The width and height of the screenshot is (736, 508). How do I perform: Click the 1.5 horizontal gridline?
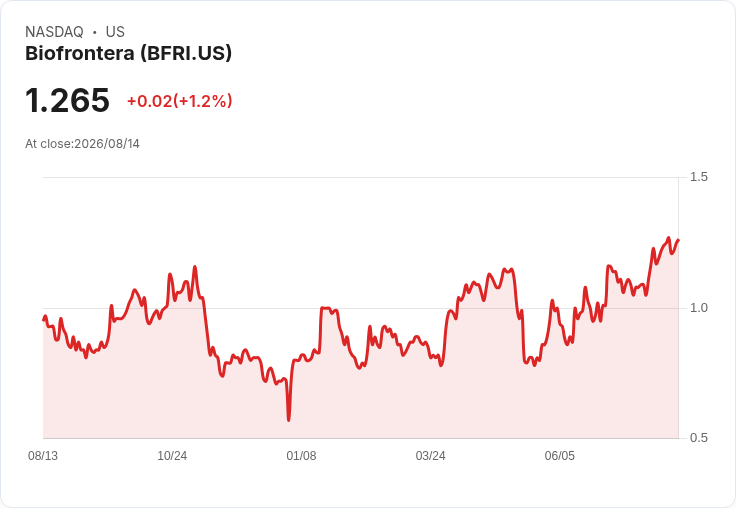coord(360,177)
